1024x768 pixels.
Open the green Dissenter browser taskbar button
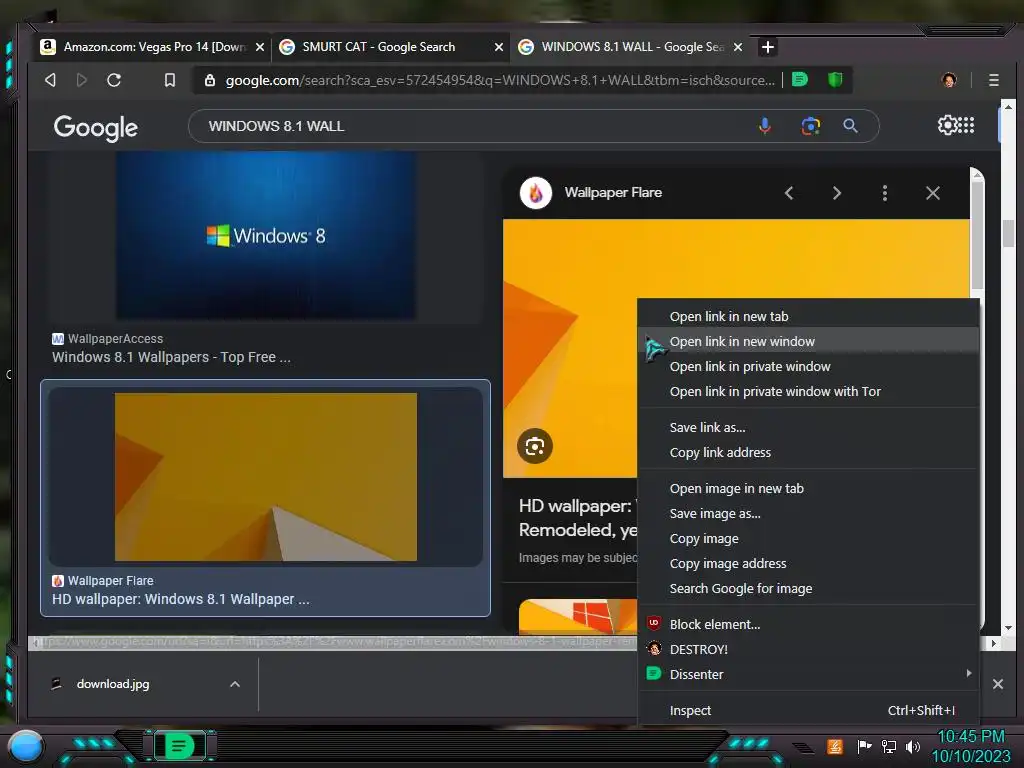(x=179, y=746)
